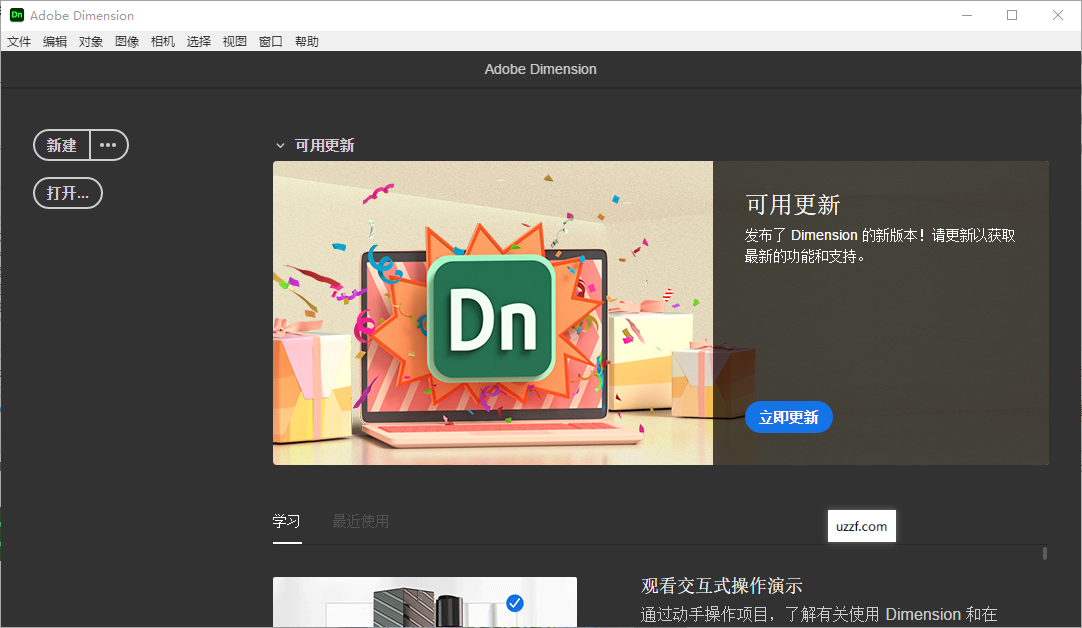Collapse the 可用更新 section

tap(280, 145)
